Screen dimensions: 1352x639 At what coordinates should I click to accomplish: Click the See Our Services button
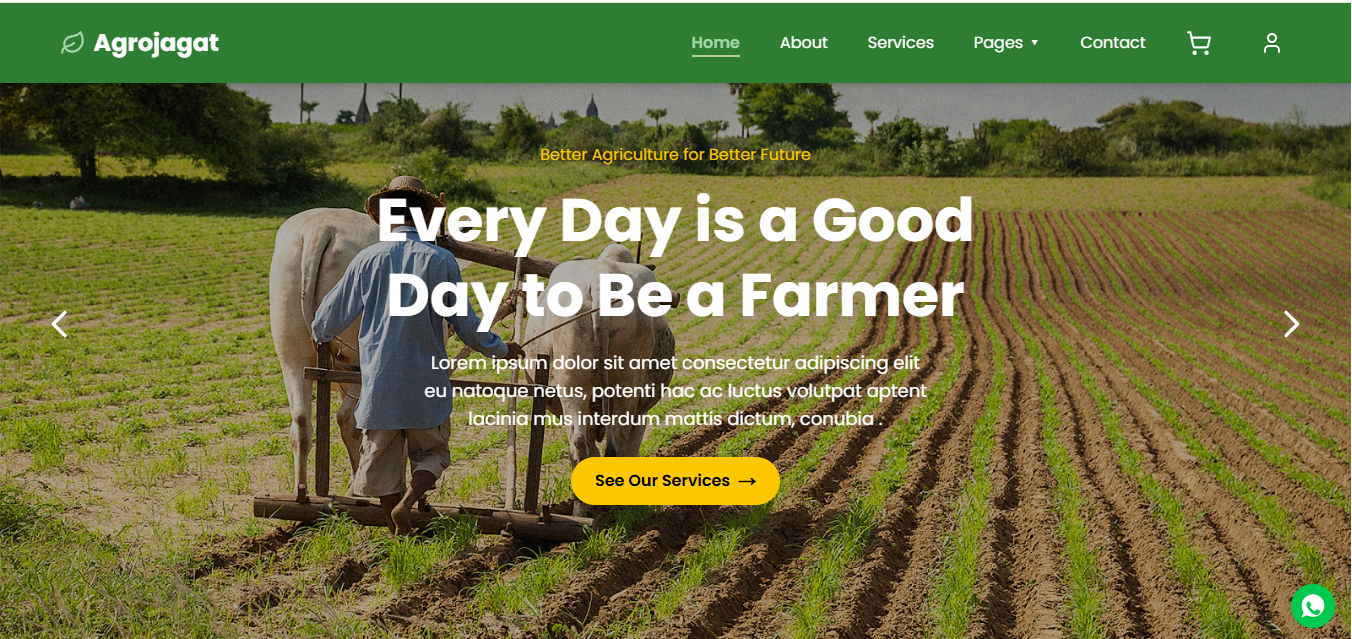[x=675, y=481]
